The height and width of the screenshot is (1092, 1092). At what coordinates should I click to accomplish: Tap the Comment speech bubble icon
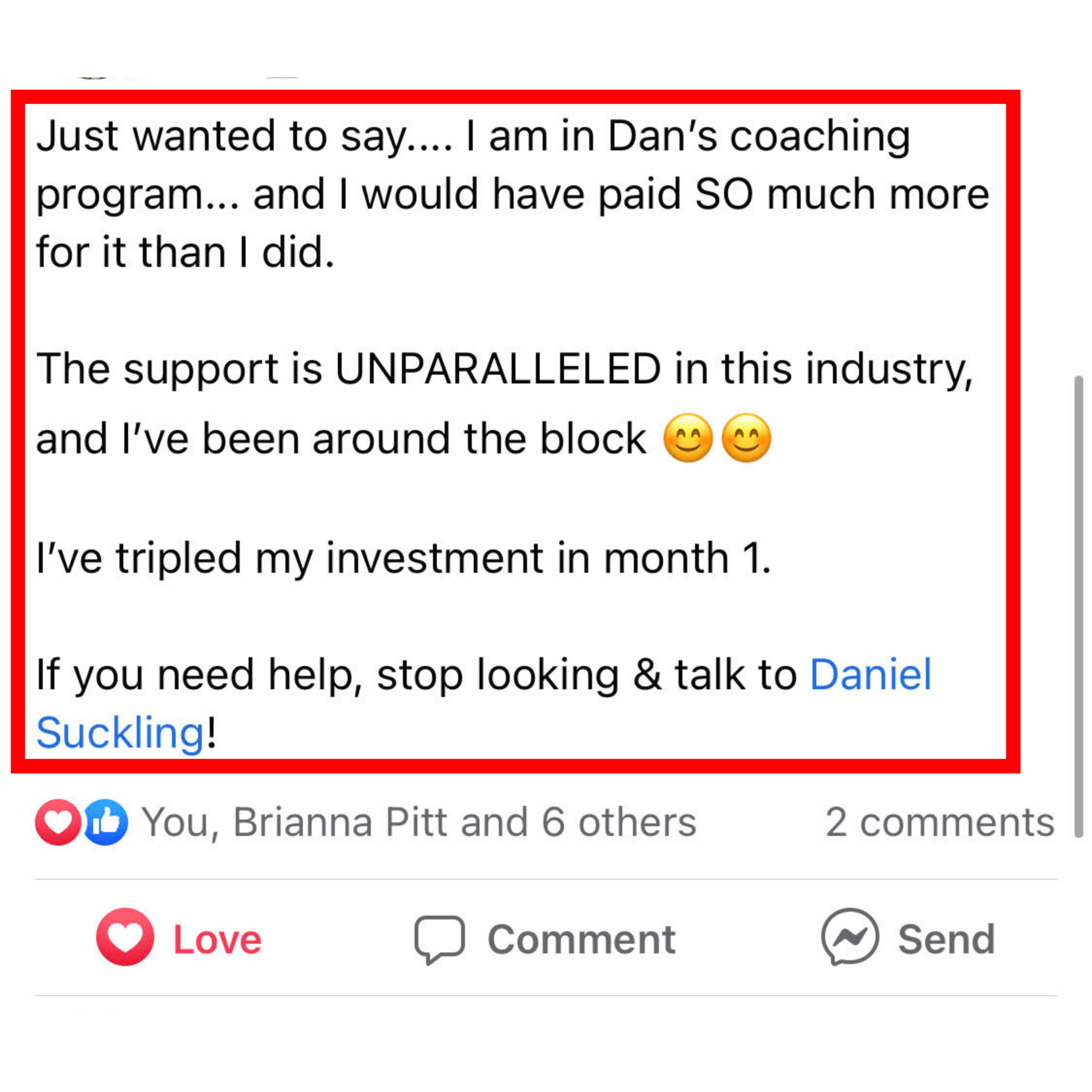[x=439, y=939]
